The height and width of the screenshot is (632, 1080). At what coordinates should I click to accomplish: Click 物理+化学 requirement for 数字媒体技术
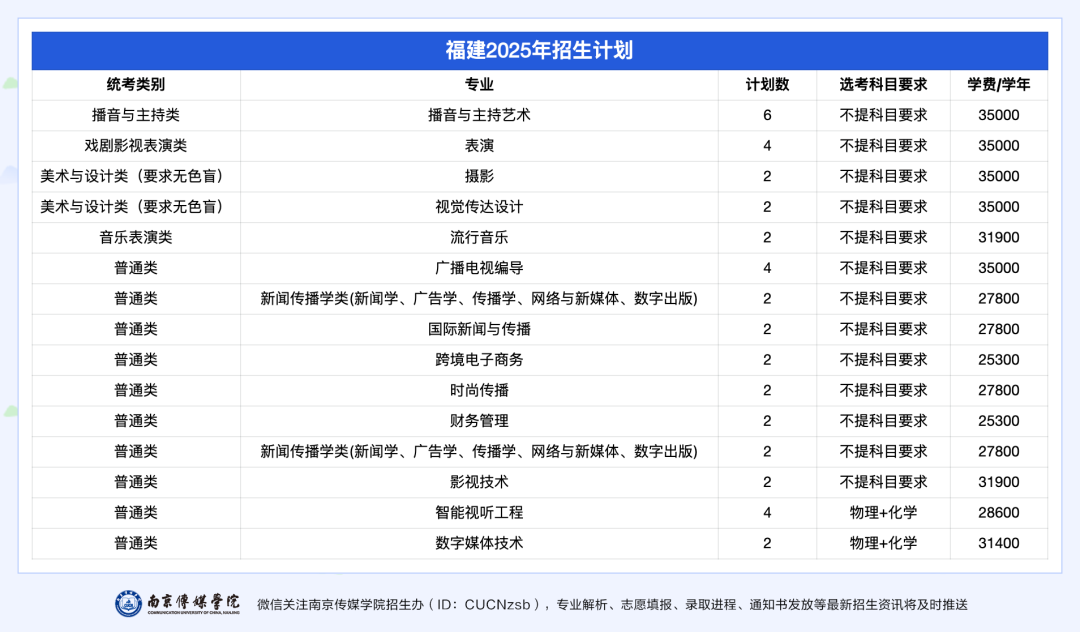pos(883,543)
